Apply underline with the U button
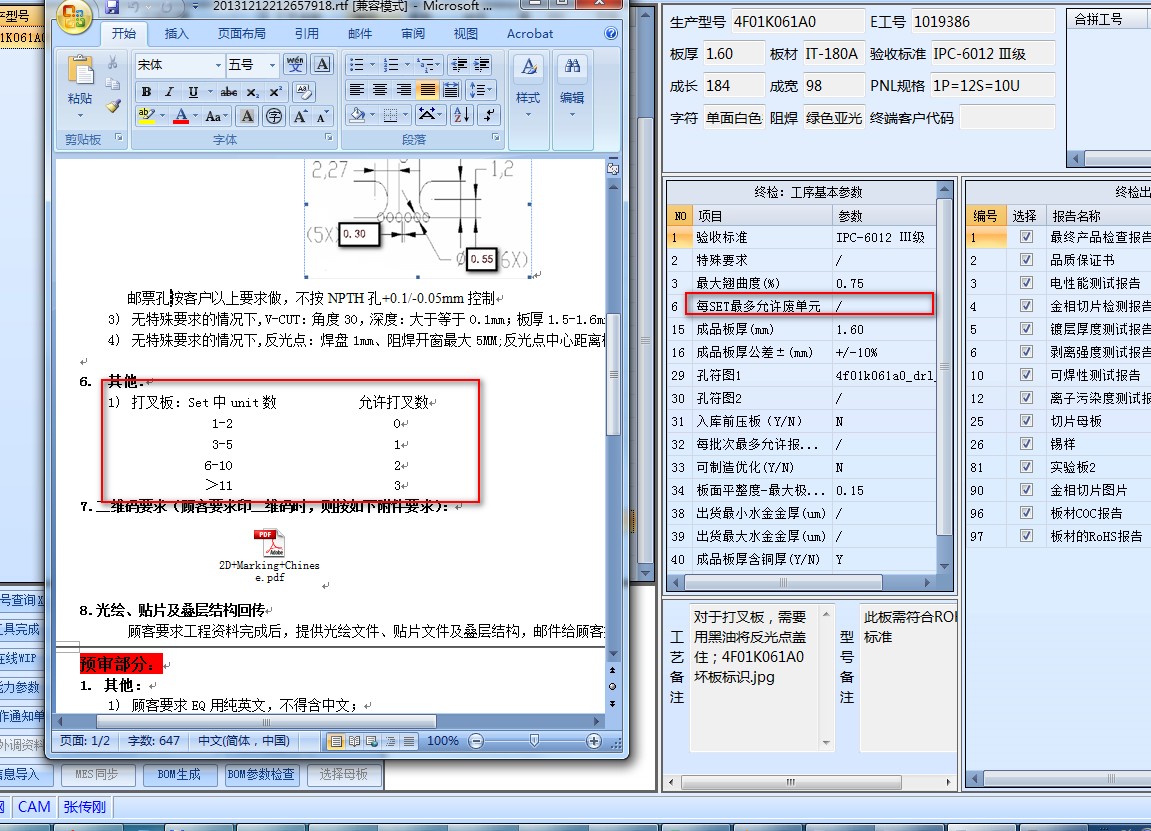 (x=193, y=92)
